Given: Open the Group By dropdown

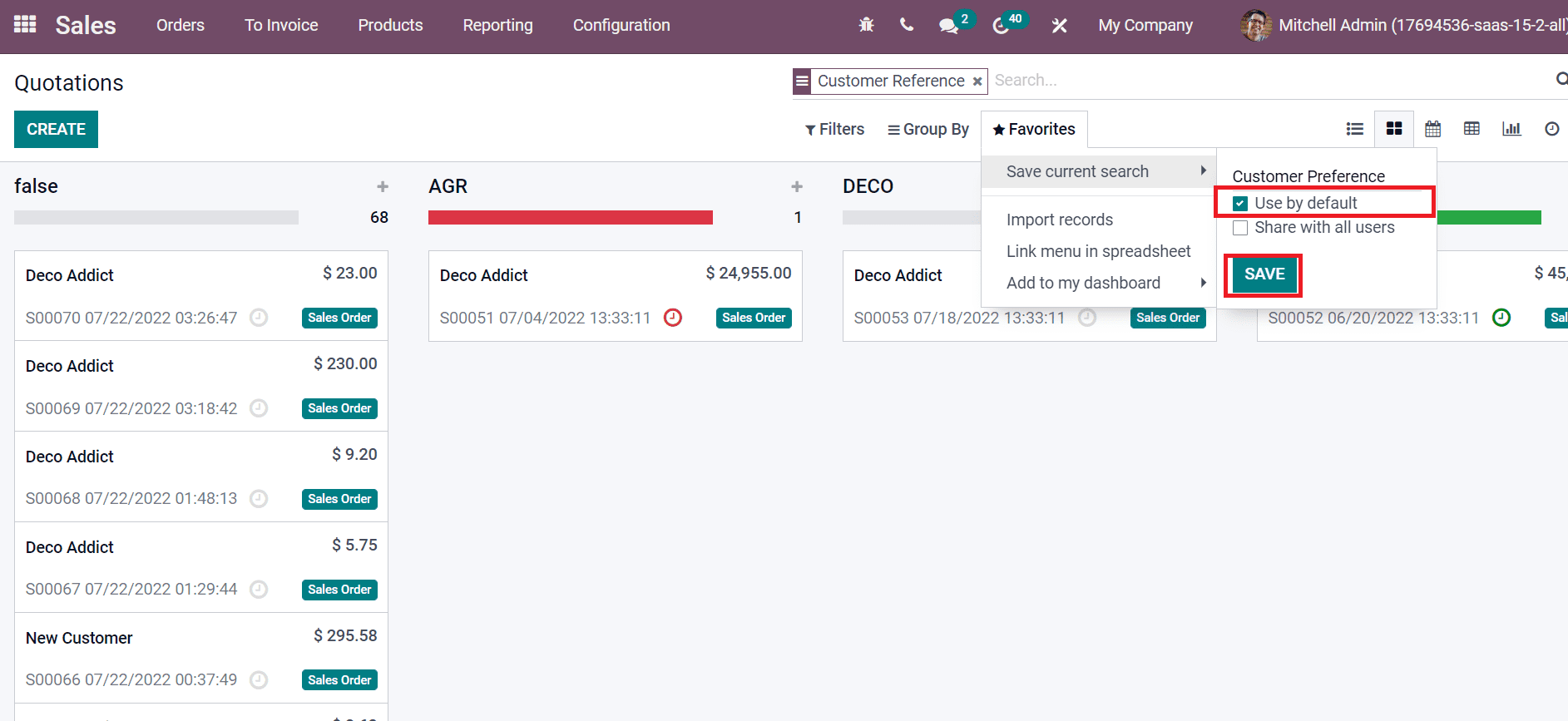Looking at the screenshot, I should [928, 129].
